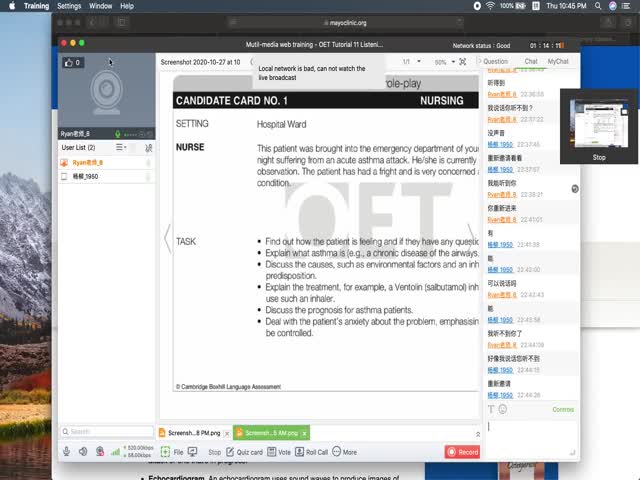Open the More options menu
Image resolution: width=640 pixels, height=480 pixels.
pos(344,452)
